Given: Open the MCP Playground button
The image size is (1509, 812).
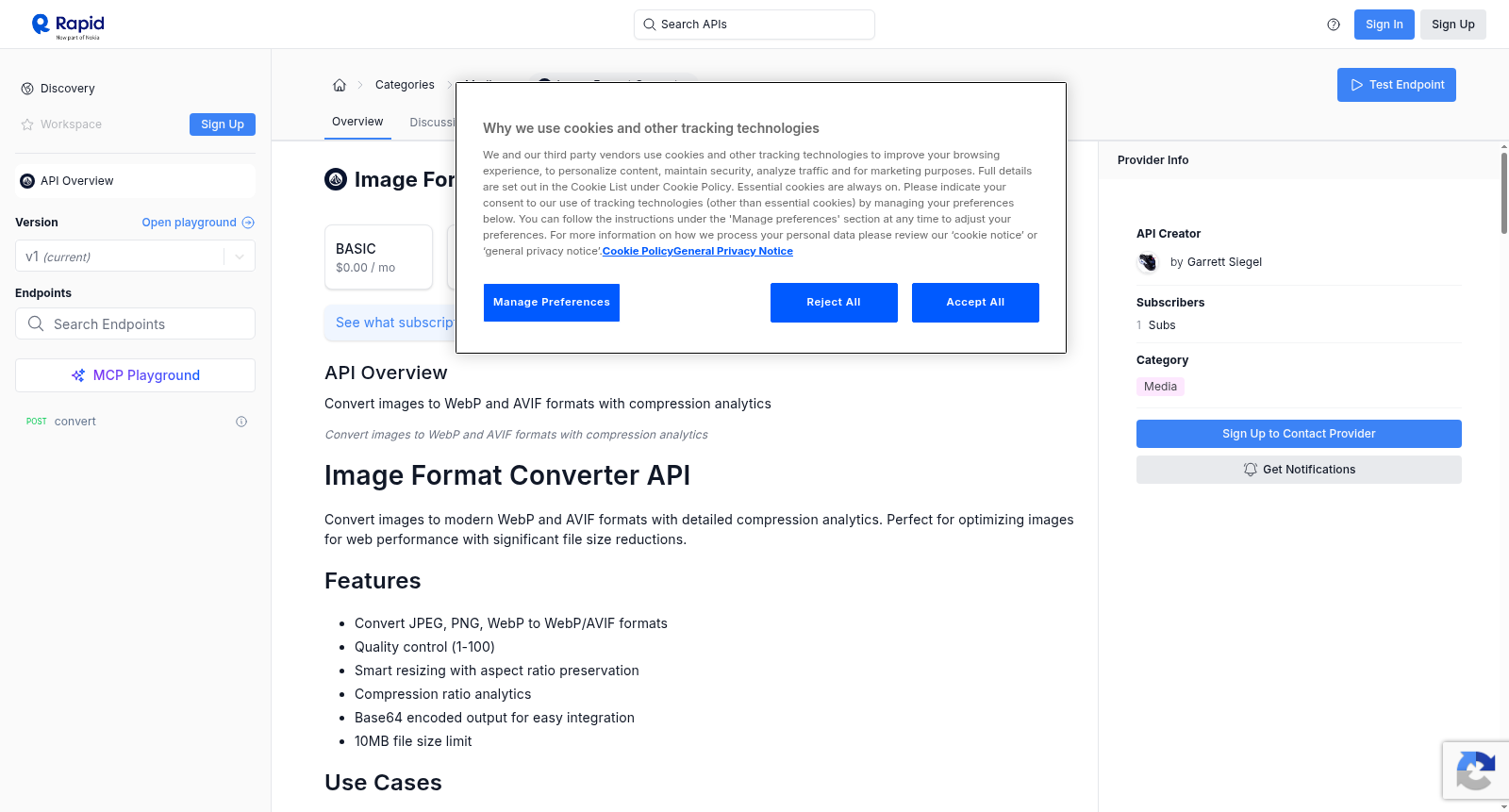Looking at the screenshot, I should click(x=135, y=375).
